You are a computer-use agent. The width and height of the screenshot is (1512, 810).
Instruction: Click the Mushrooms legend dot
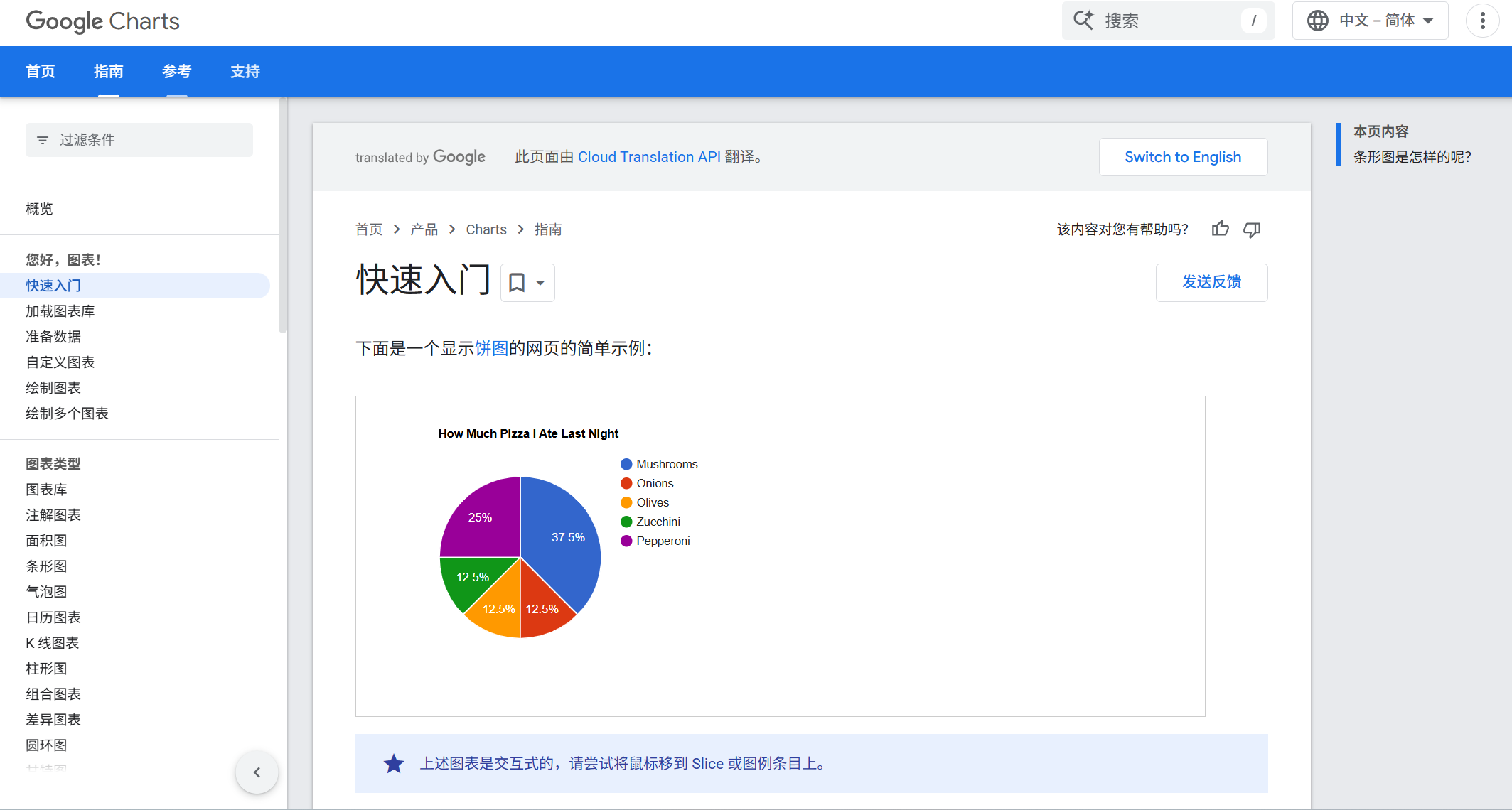pos(626,464)
